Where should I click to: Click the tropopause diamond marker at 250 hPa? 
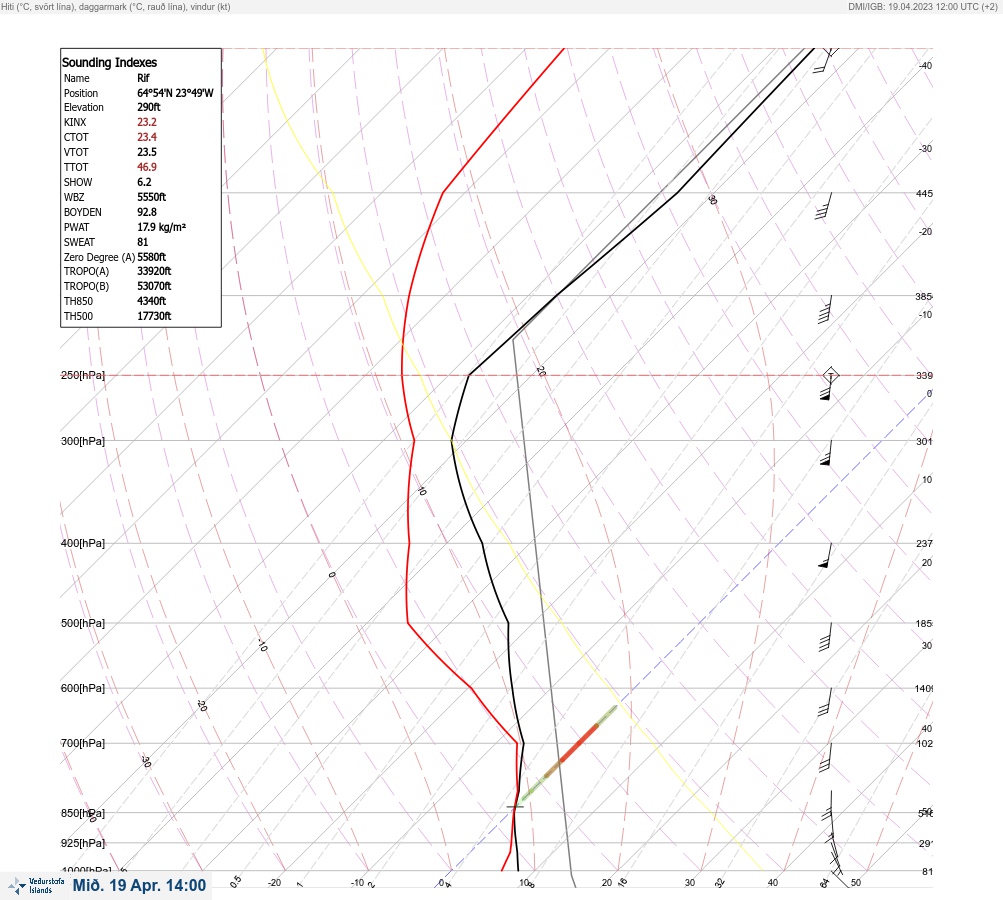tap(830, 375)
